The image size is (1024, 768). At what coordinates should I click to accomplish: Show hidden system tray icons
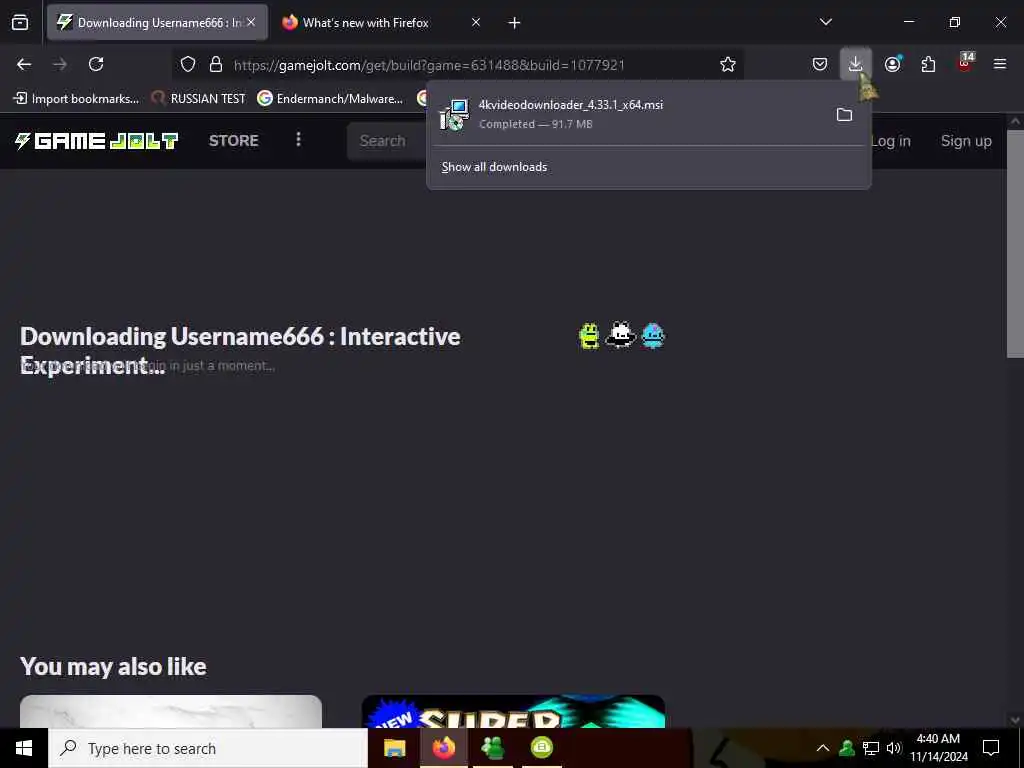coord(823,748)
